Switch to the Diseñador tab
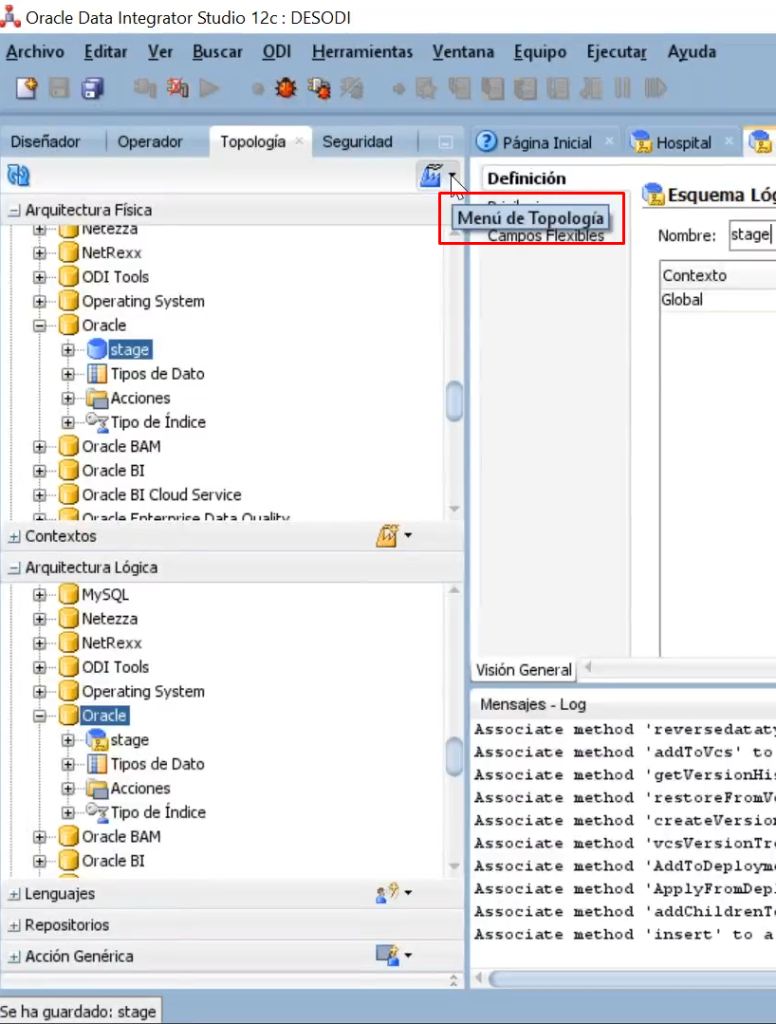The image size is (776, 1024). pyautogui.click(x=45, y=142)
